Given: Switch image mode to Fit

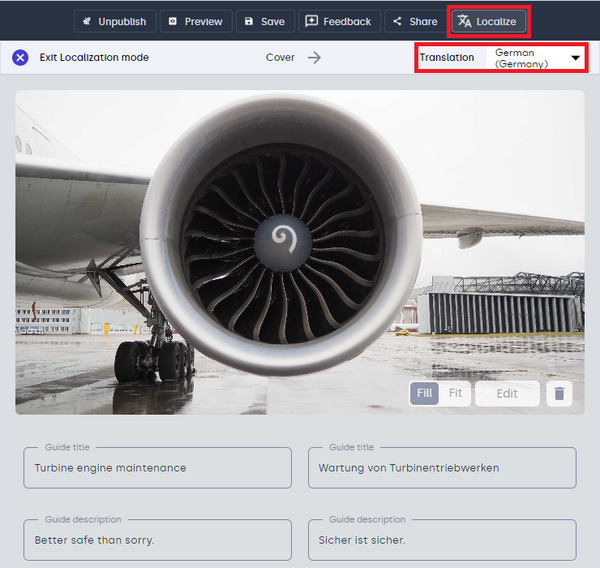Looking at the screenshot, I should tap(455, 393).
